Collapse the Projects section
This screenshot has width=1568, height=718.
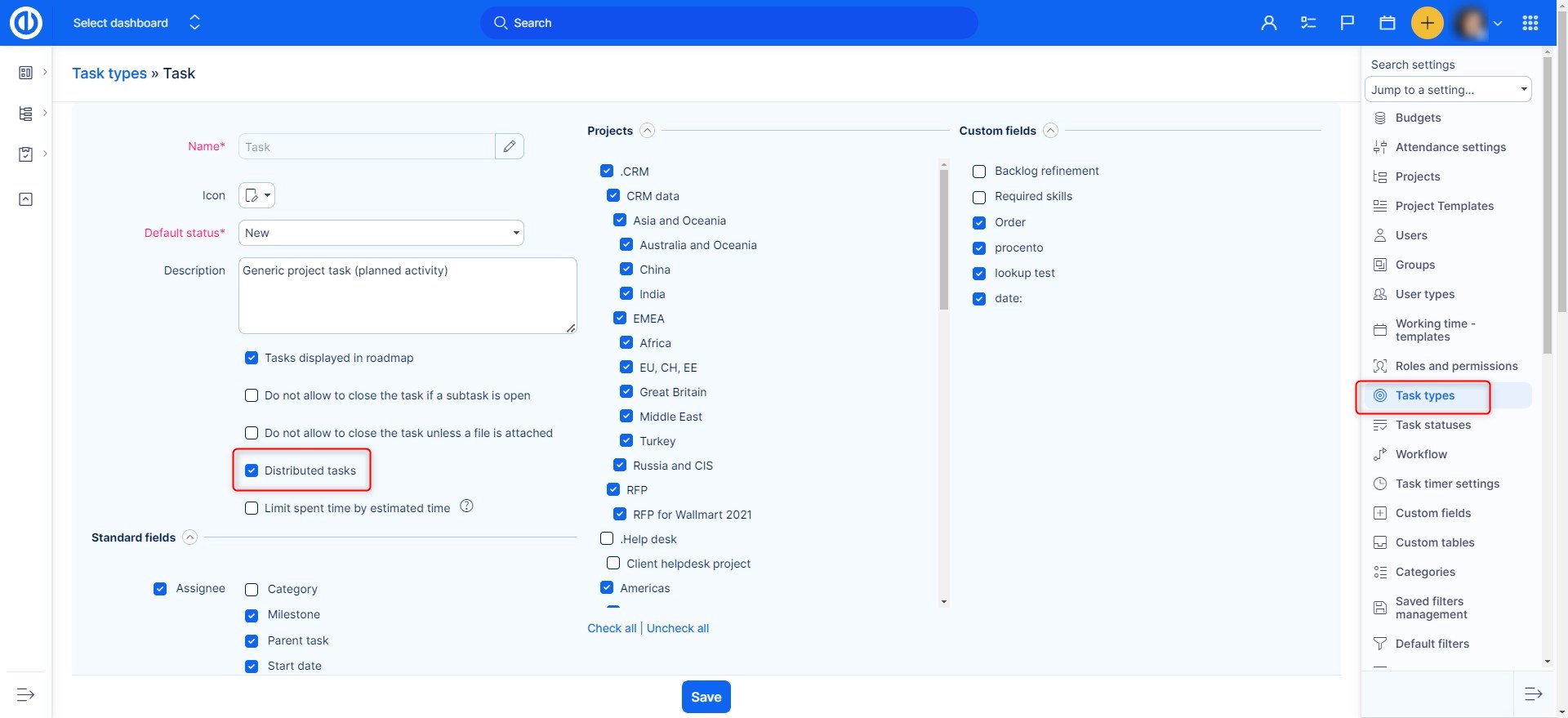[647, 131]
